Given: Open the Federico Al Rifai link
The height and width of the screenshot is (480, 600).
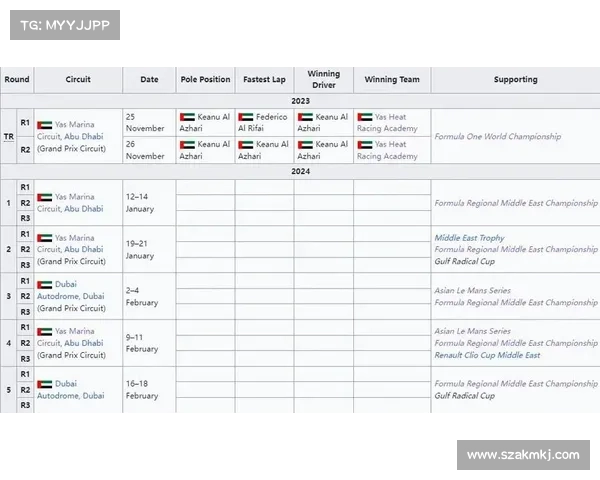Looking at the screenshot, I should click(263, 123).
